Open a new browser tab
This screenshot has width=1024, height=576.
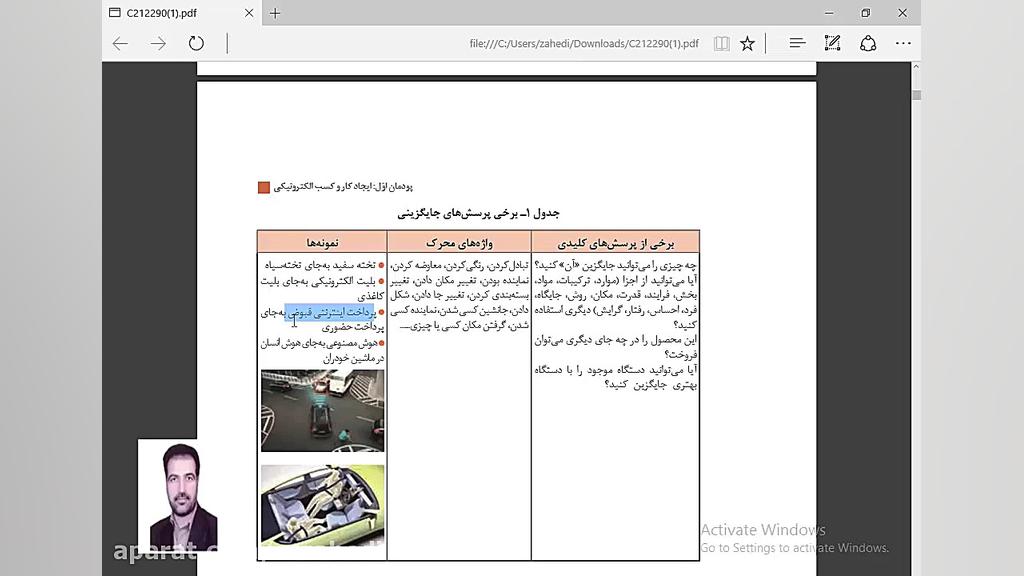[x=274, y=14]
